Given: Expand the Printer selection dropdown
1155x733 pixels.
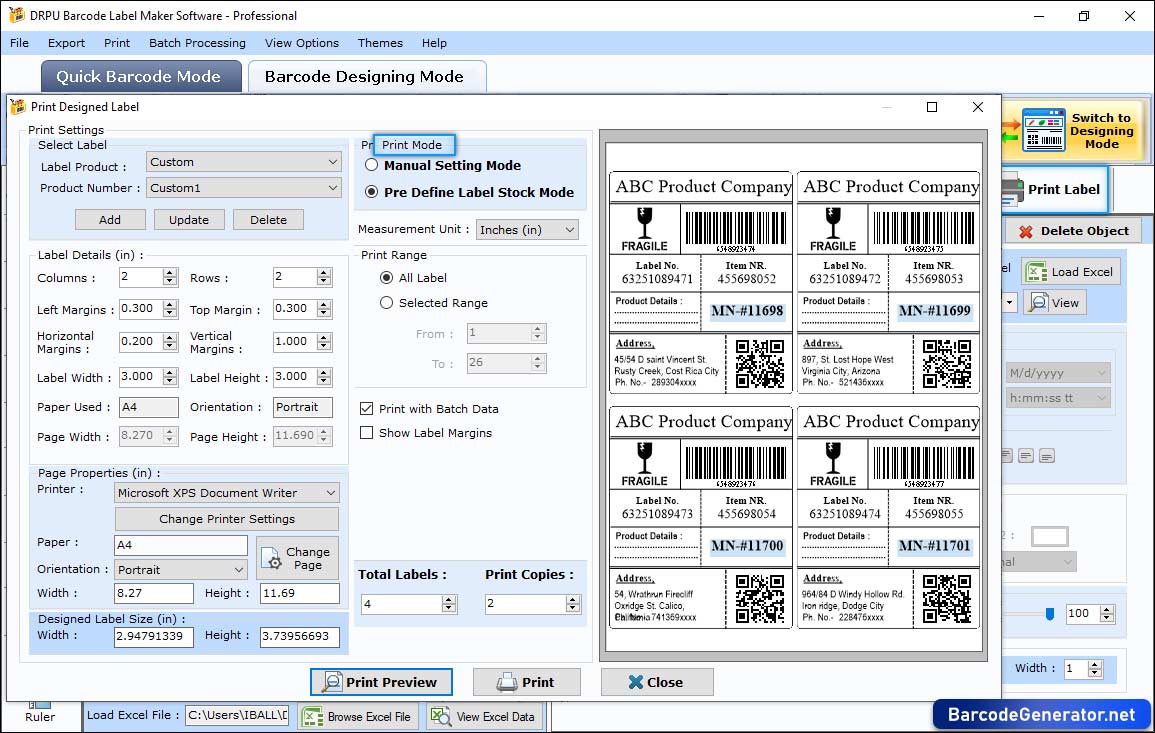Looking at the screenshot, I should [x=227, y=493].
